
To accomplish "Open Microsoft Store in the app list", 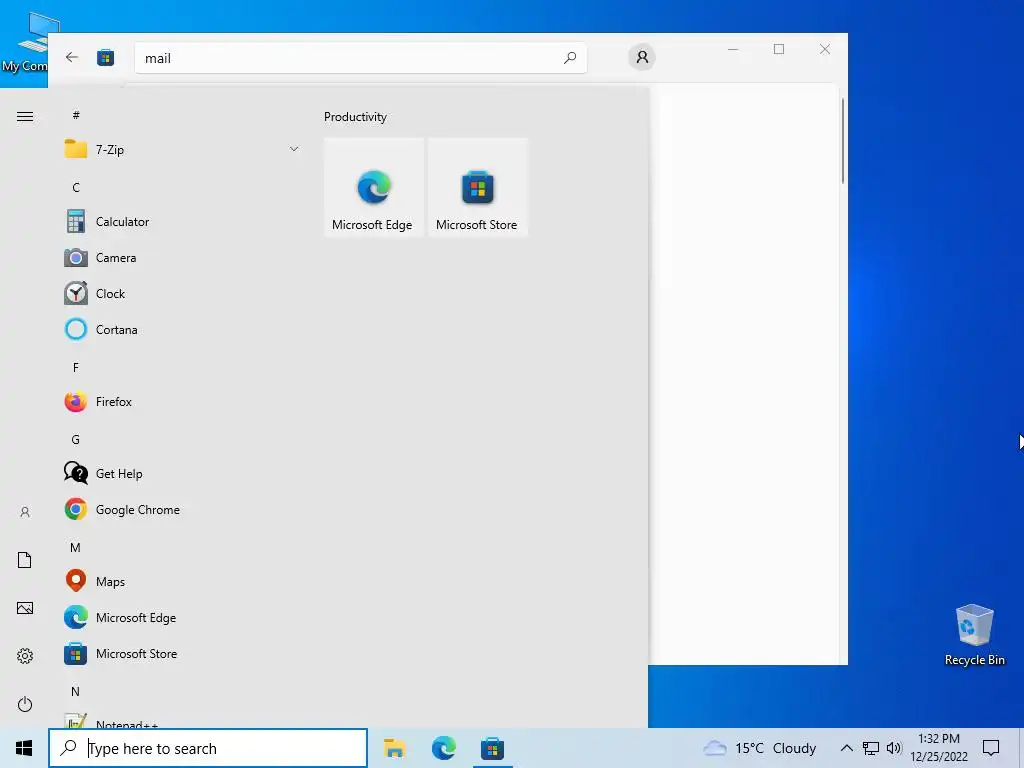I will click(x=181, y=652).
